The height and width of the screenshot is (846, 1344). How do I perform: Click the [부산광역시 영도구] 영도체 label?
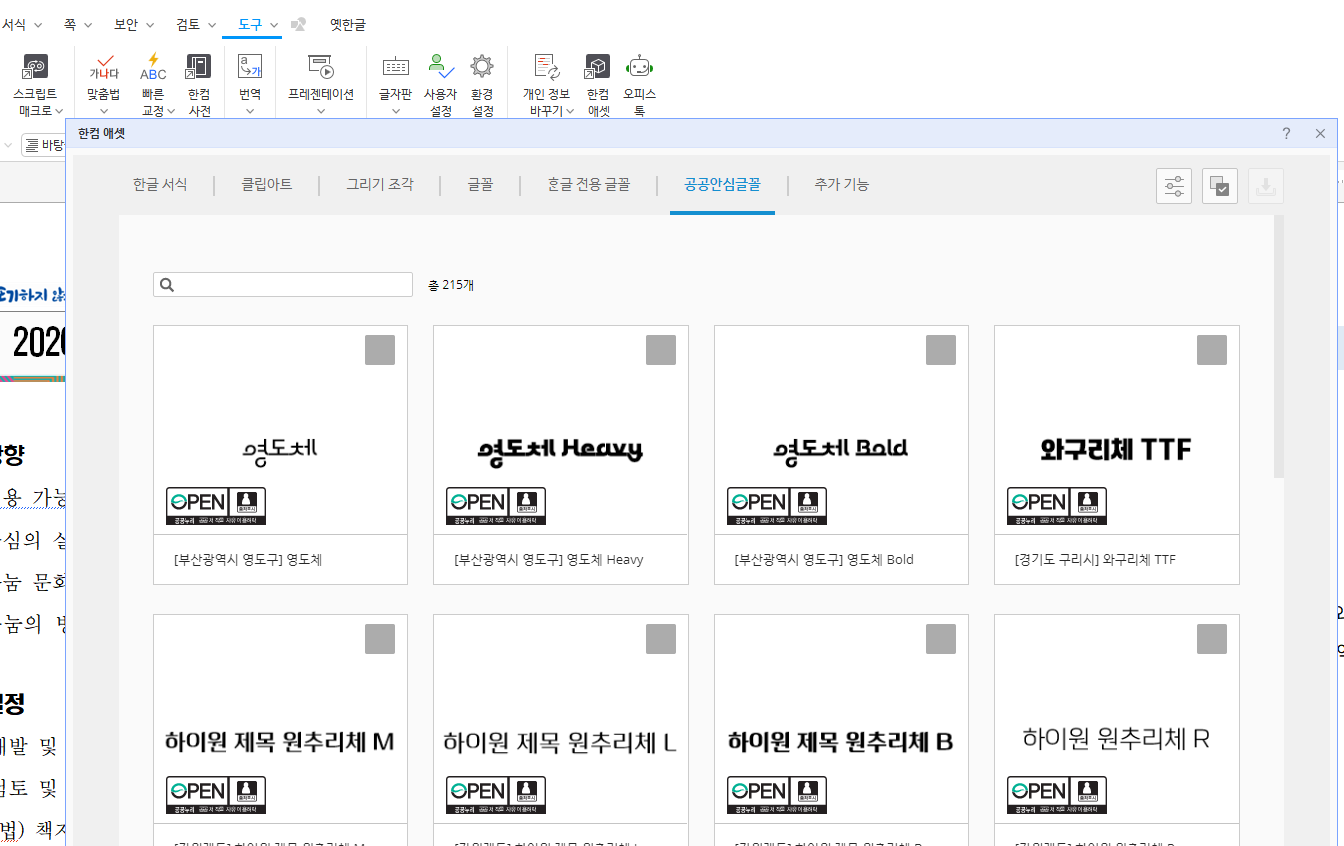[248, 560]
